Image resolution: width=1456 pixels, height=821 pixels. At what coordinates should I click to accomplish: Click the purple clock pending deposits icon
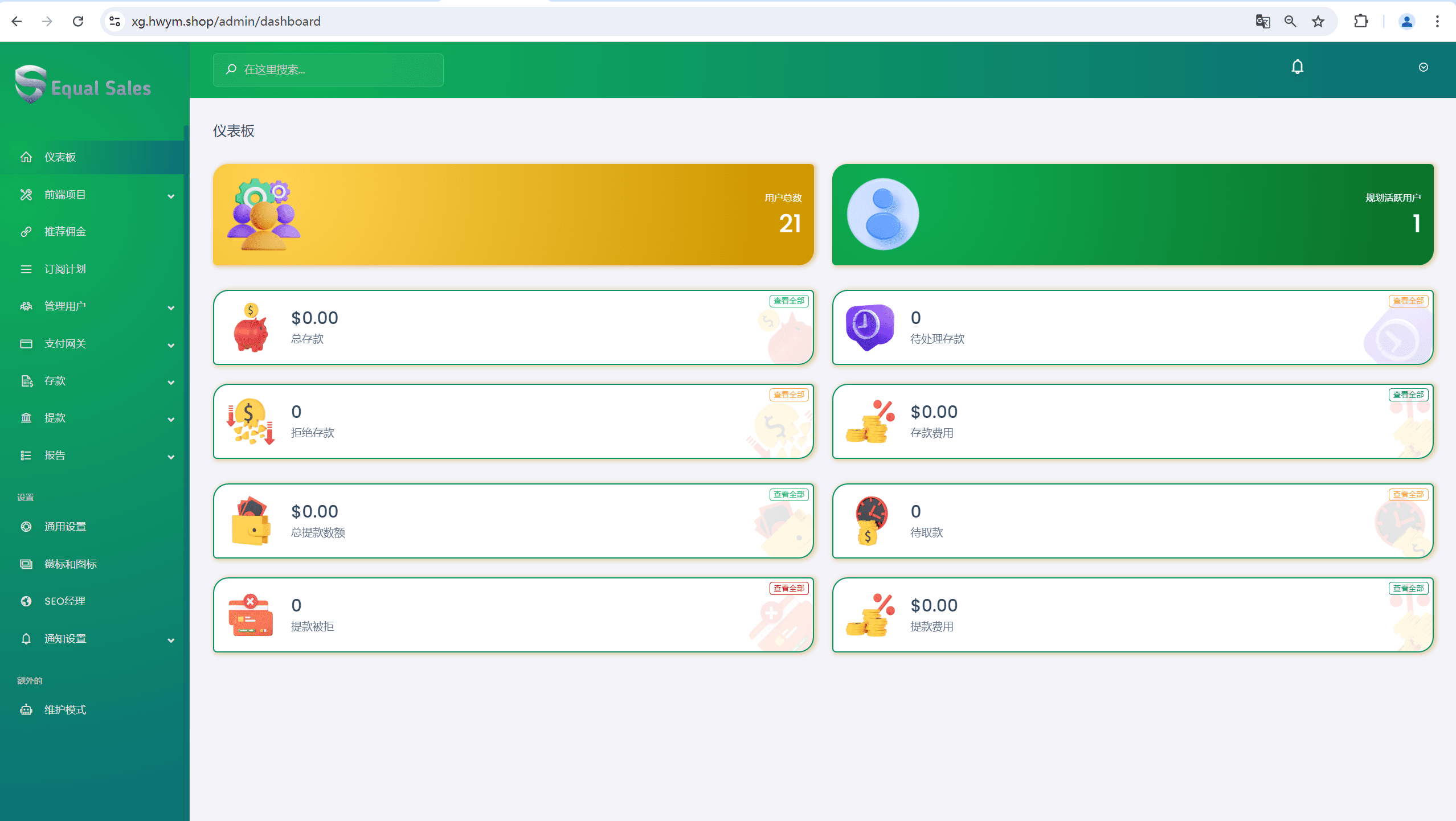coord(869,327)
